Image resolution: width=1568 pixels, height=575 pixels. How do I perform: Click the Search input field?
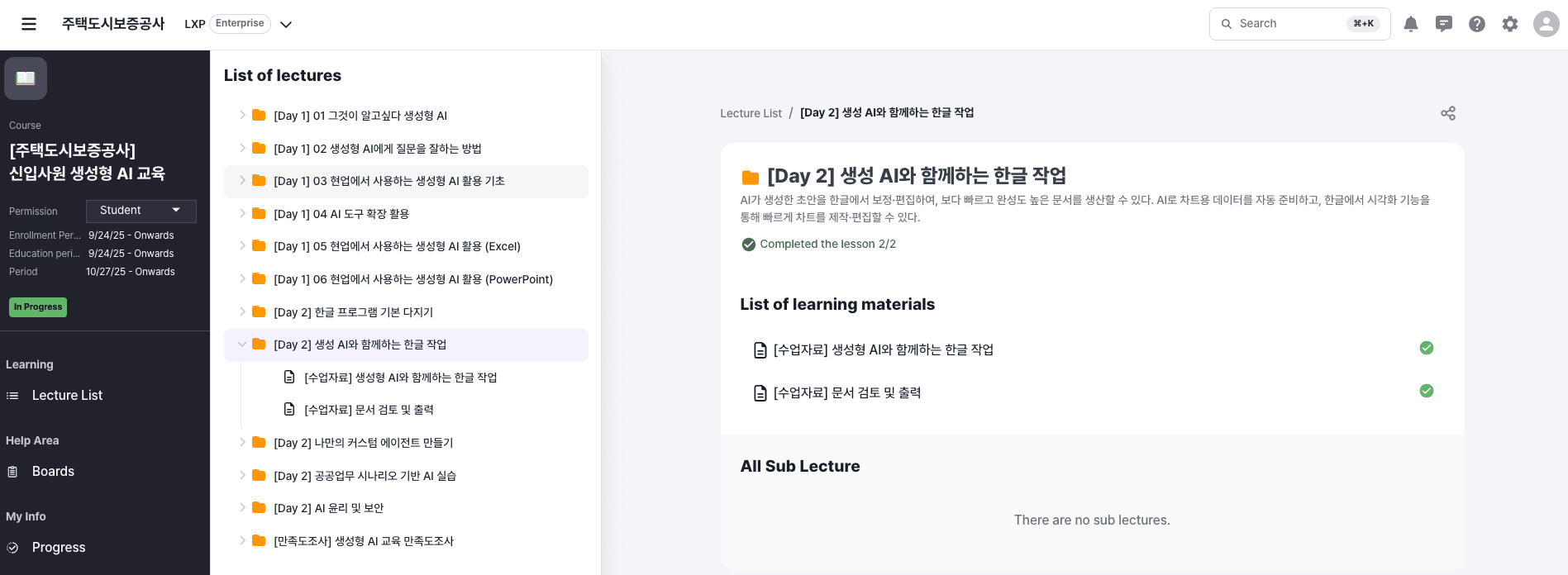click(1289, 24)
